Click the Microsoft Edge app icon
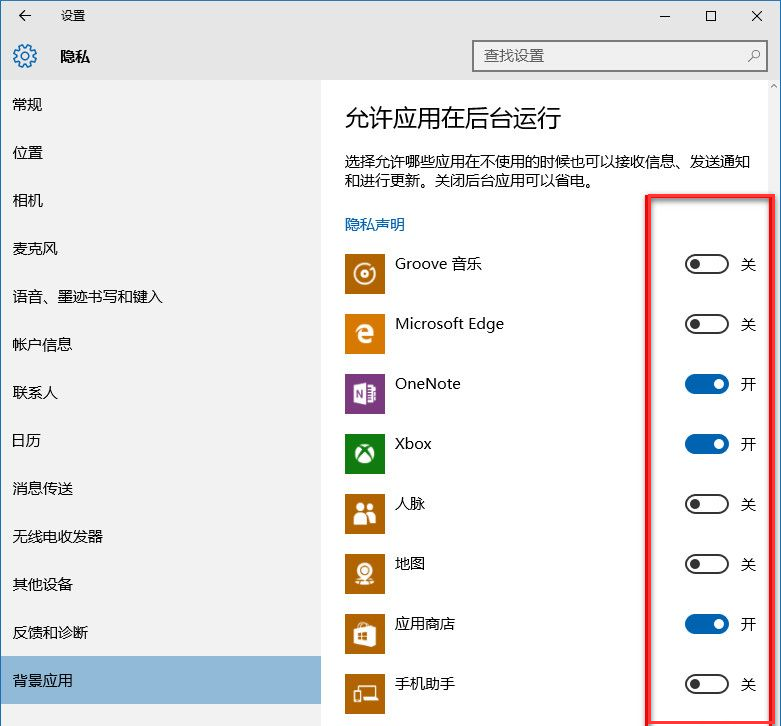Image resolution: width=781 pixels, height=726 pixels. click(x=365, y=334)
